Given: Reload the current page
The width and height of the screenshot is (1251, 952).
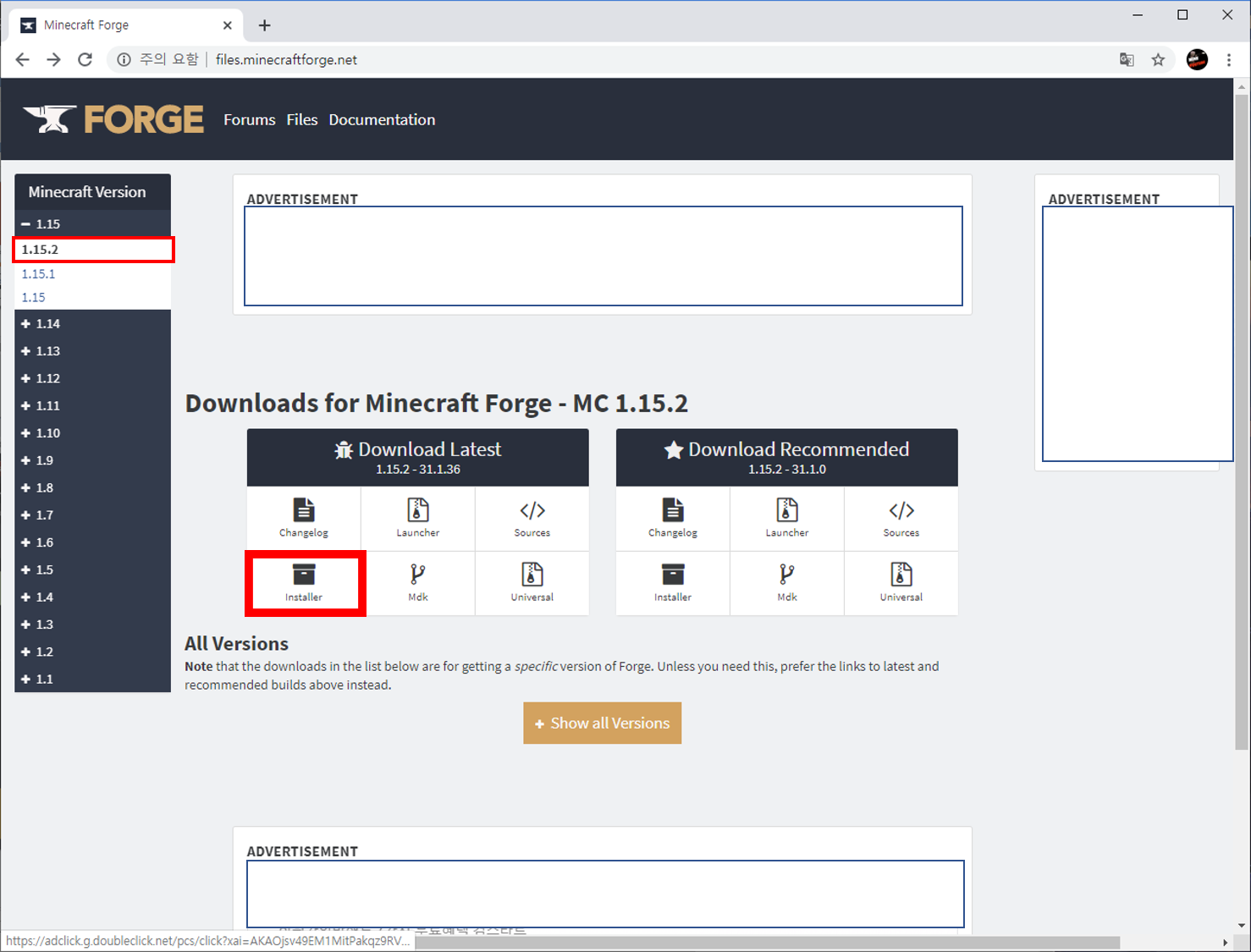Looking at the screenshot, I should (85, 59).
